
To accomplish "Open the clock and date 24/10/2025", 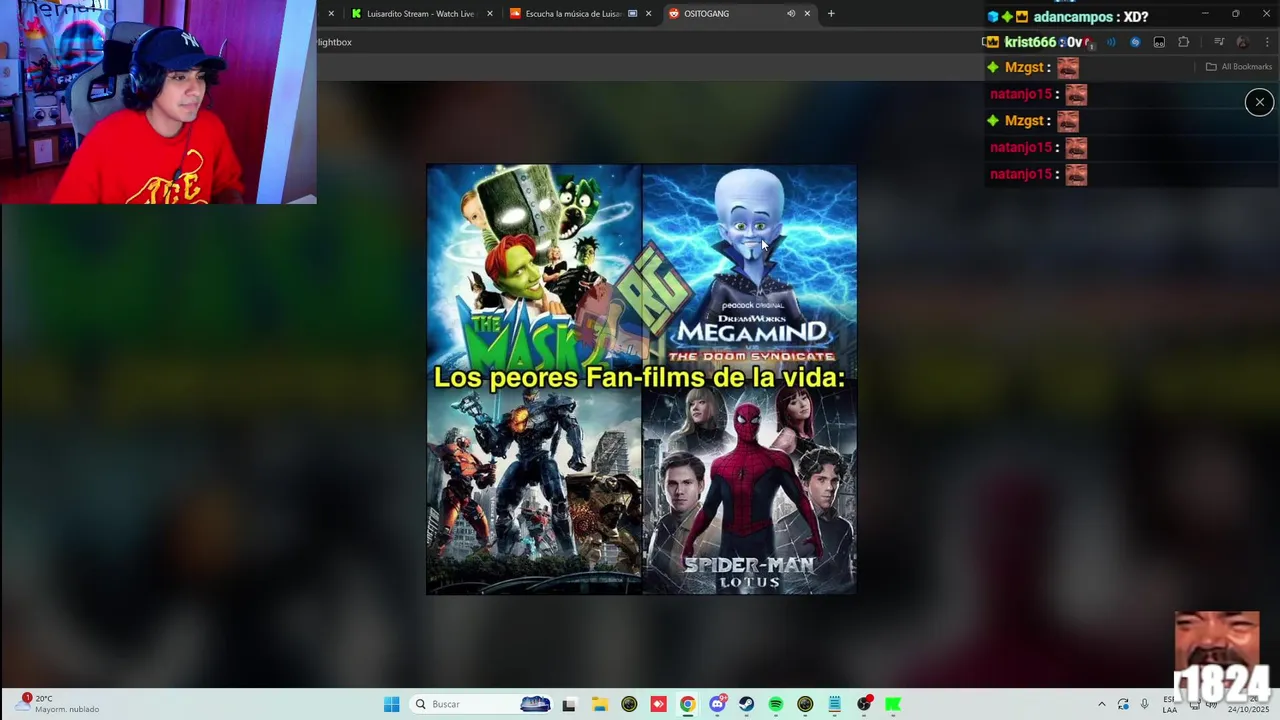I will (x=1249, y=704).
